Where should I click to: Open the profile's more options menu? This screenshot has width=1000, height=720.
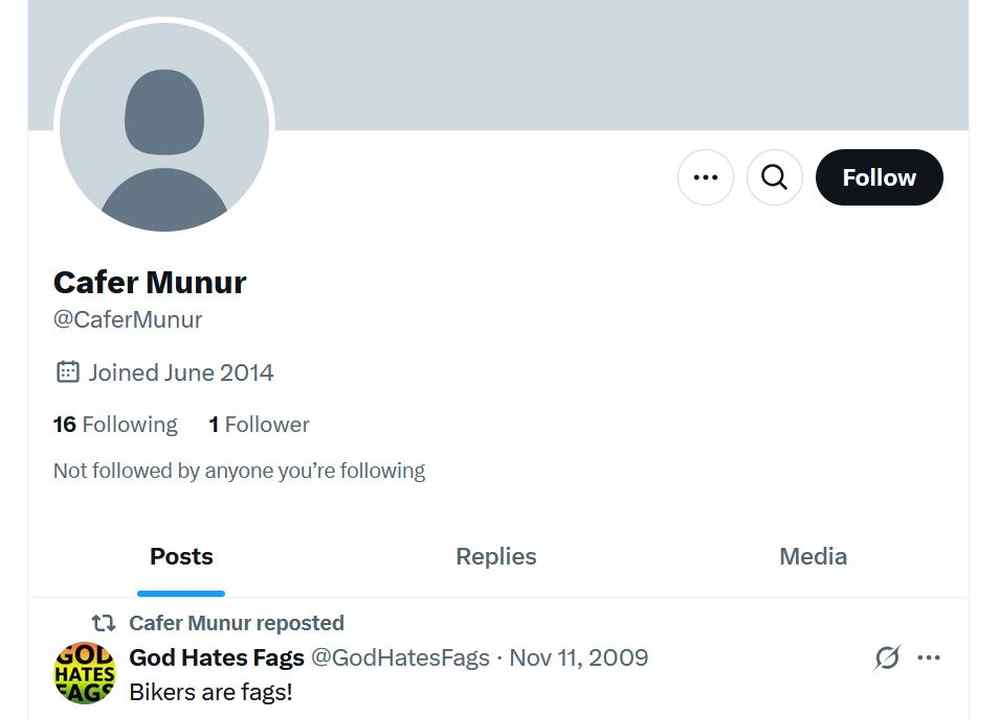click(x=705, y=177)
